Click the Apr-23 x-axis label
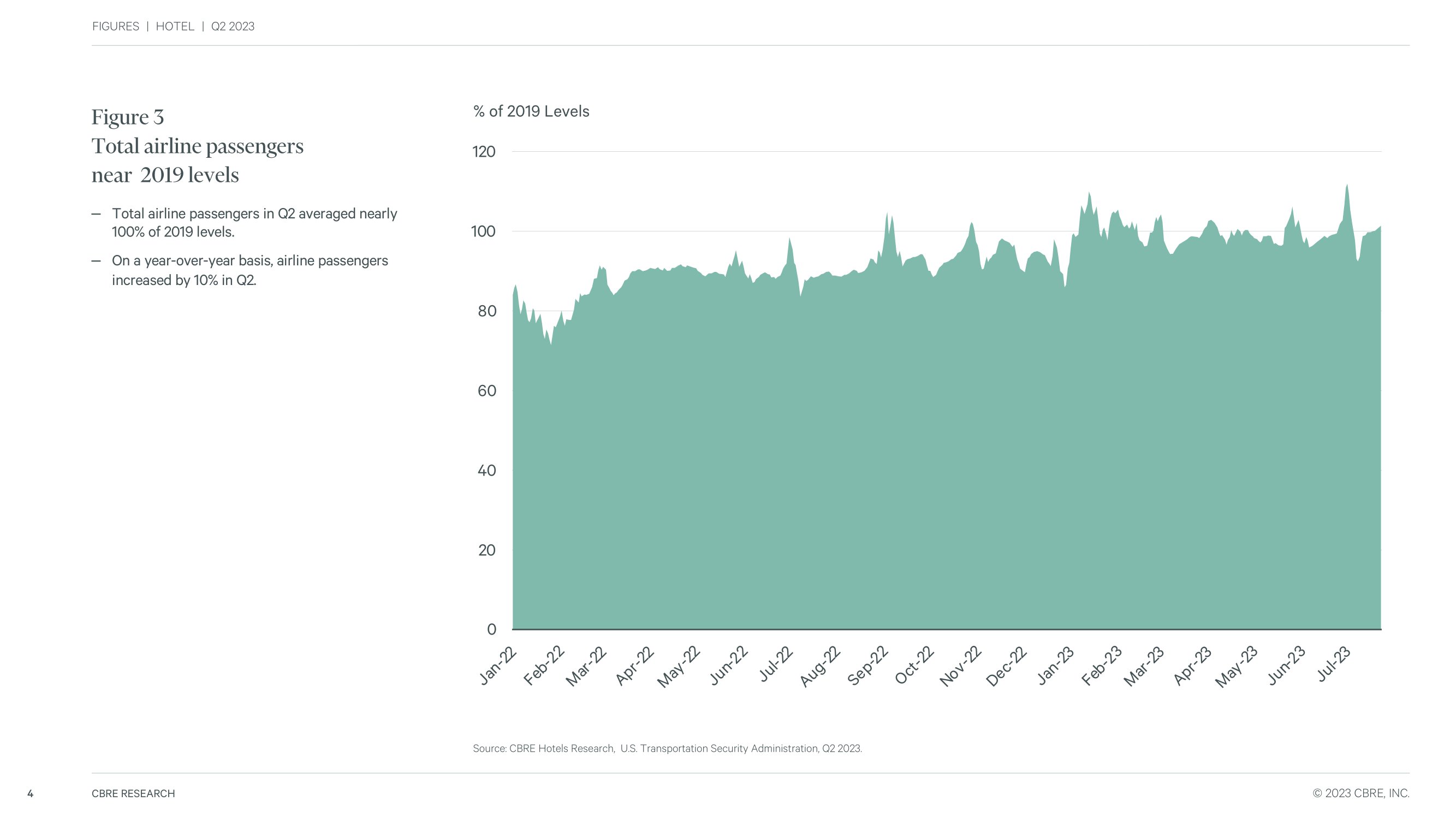Viewport: 1456px width, 819px height. pyautogui.click(x=1193, y=666)
